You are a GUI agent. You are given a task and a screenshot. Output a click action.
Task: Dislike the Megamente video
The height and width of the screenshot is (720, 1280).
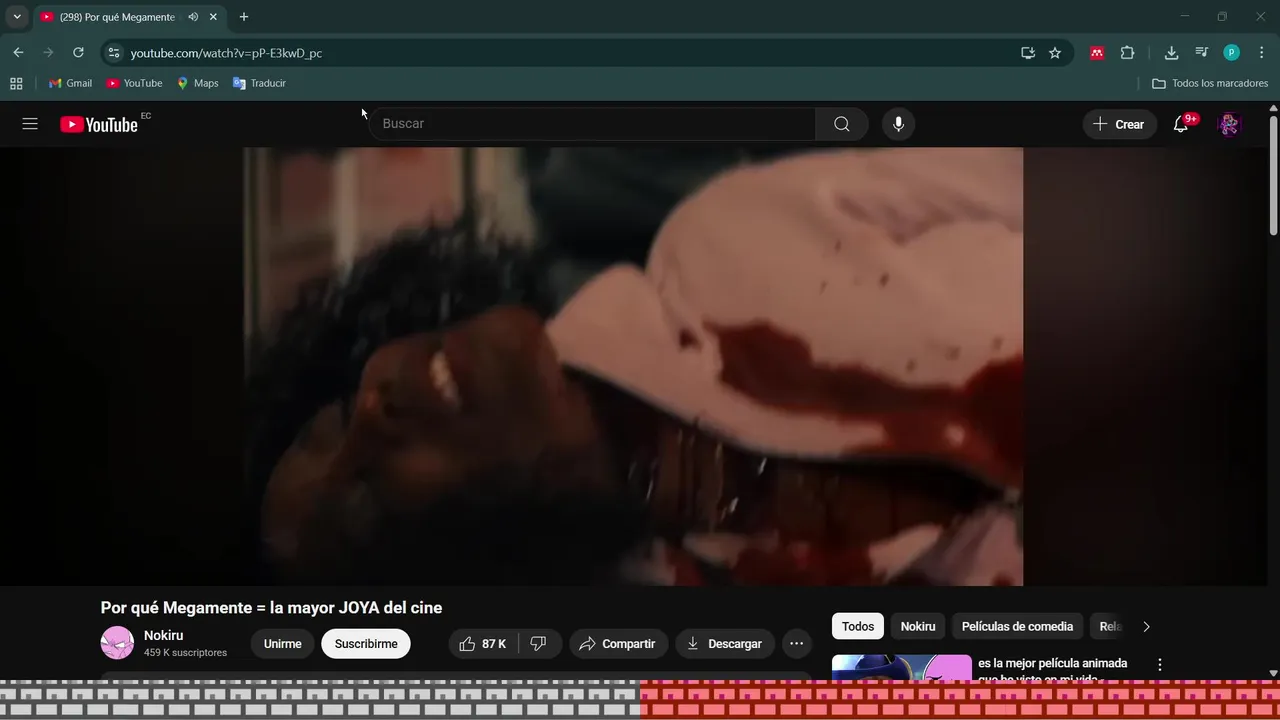539,644
